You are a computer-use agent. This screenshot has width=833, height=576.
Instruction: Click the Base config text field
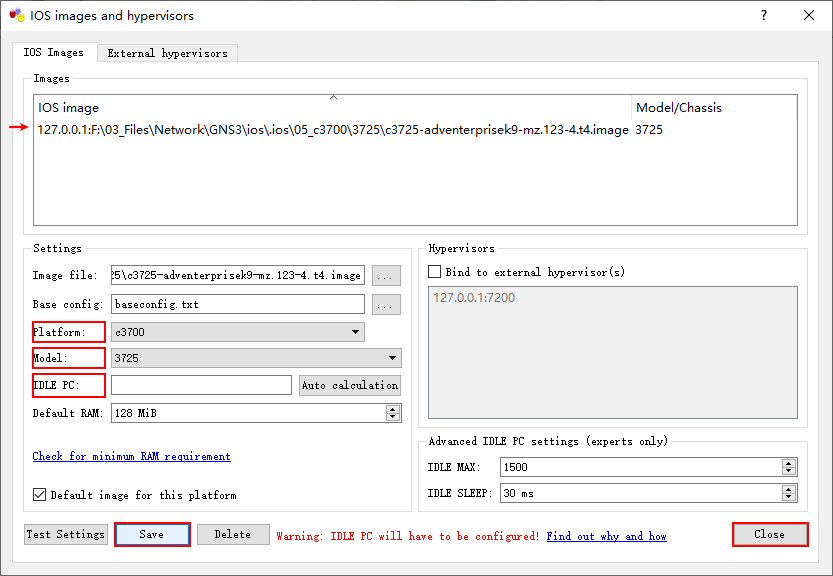pos(237,304)
